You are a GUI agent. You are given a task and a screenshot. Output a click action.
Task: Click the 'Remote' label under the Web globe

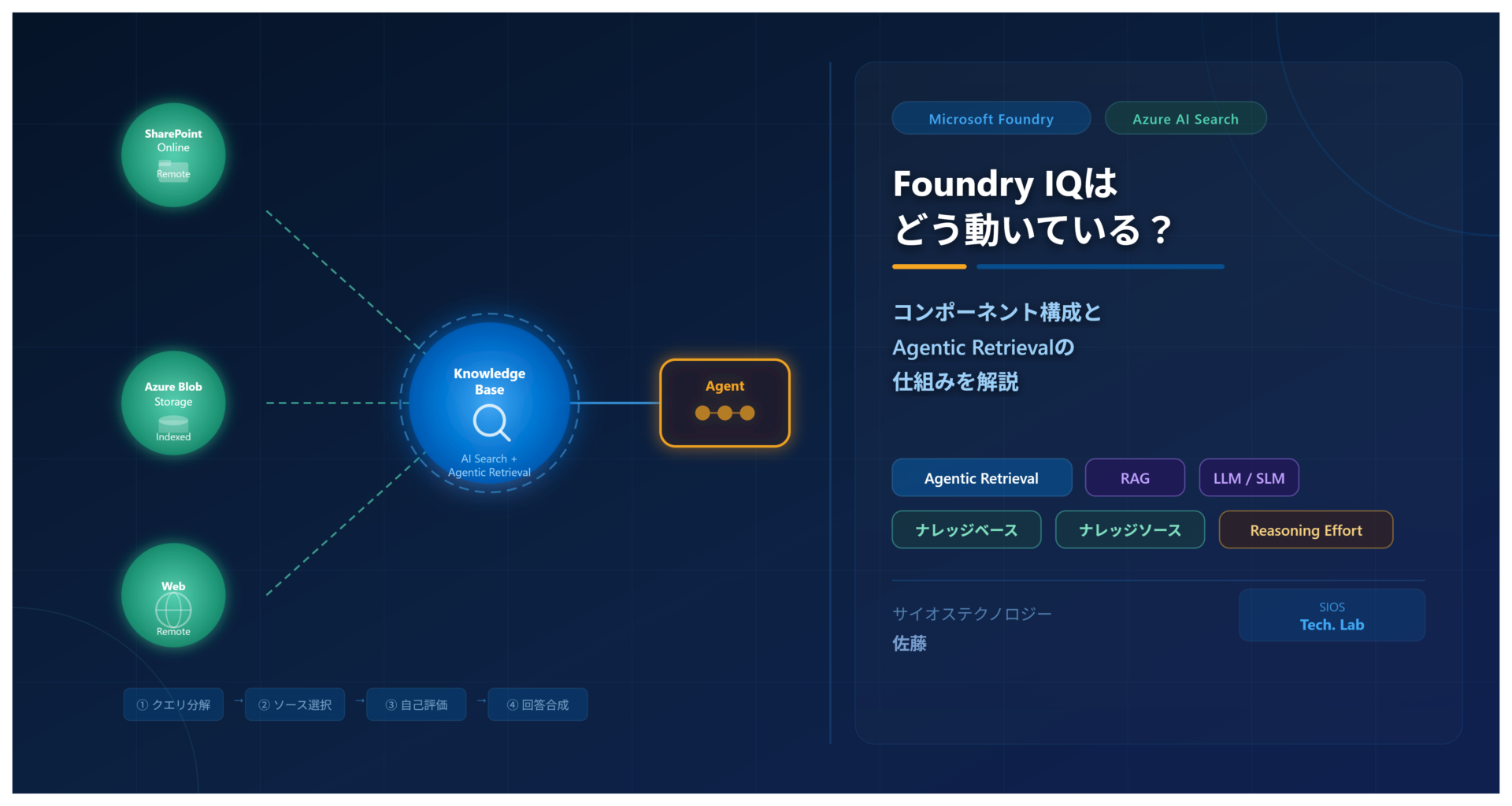click(173, 632)
